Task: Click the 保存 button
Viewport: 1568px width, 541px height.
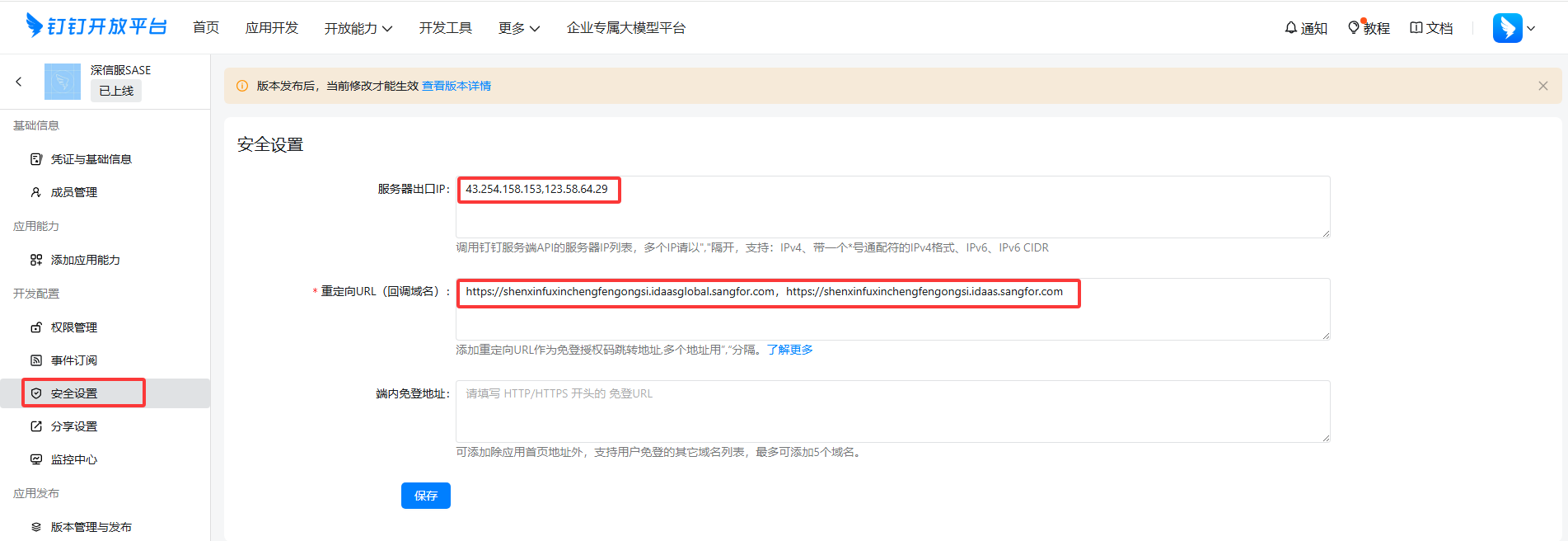Action: tap(425, 496)
